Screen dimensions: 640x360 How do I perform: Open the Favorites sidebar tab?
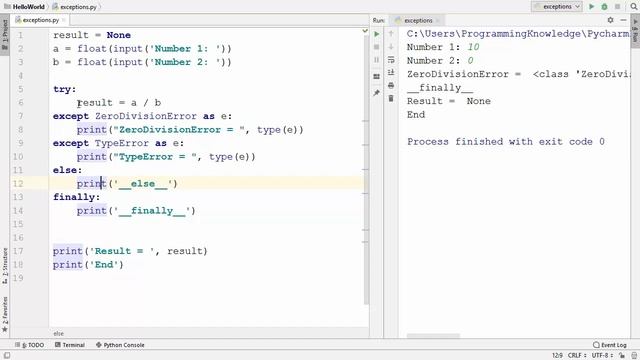click(x=5, y=314)
